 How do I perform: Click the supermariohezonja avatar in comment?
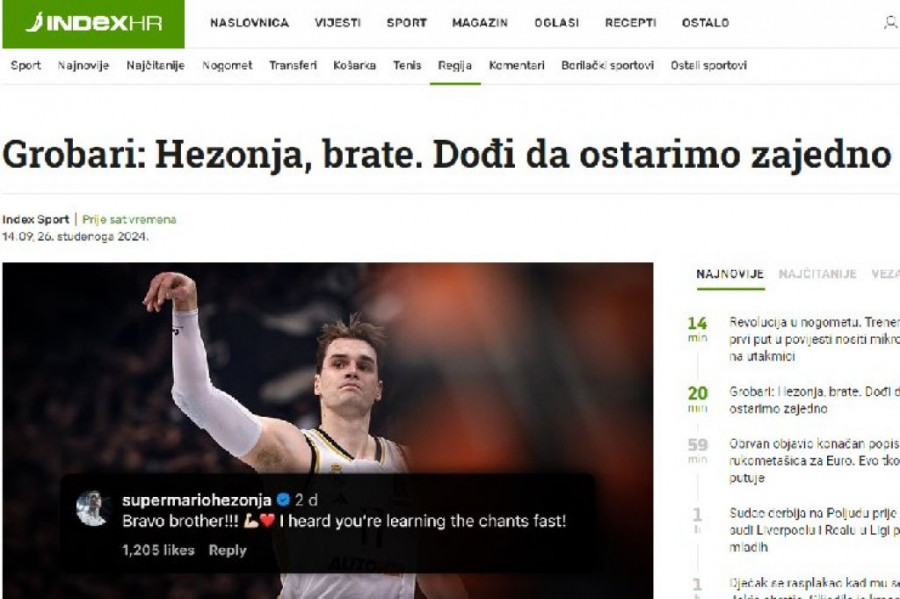[x=92, y=508]
